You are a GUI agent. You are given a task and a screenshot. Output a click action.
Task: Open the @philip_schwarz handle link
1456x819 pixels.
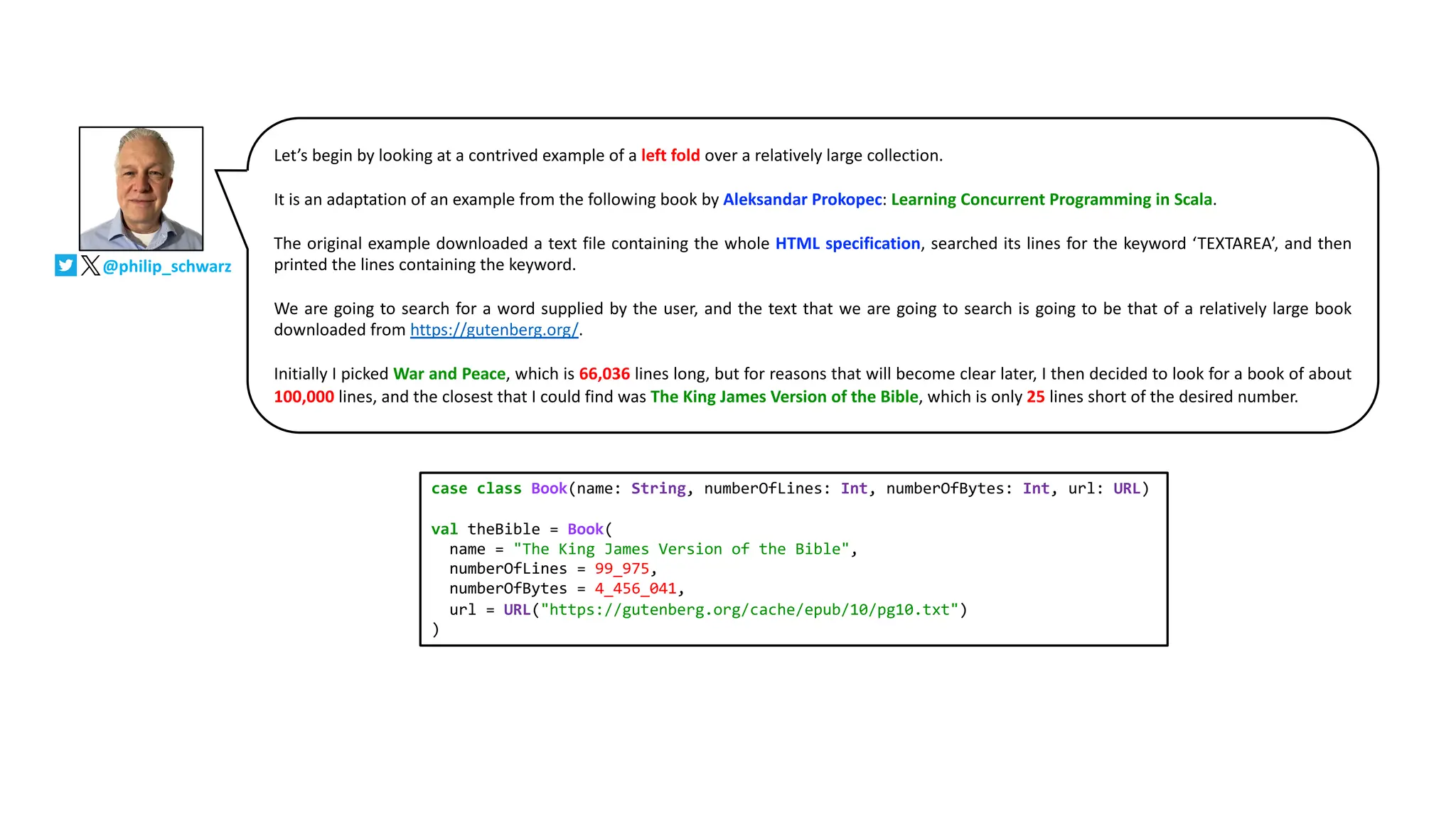coord(166,267)
